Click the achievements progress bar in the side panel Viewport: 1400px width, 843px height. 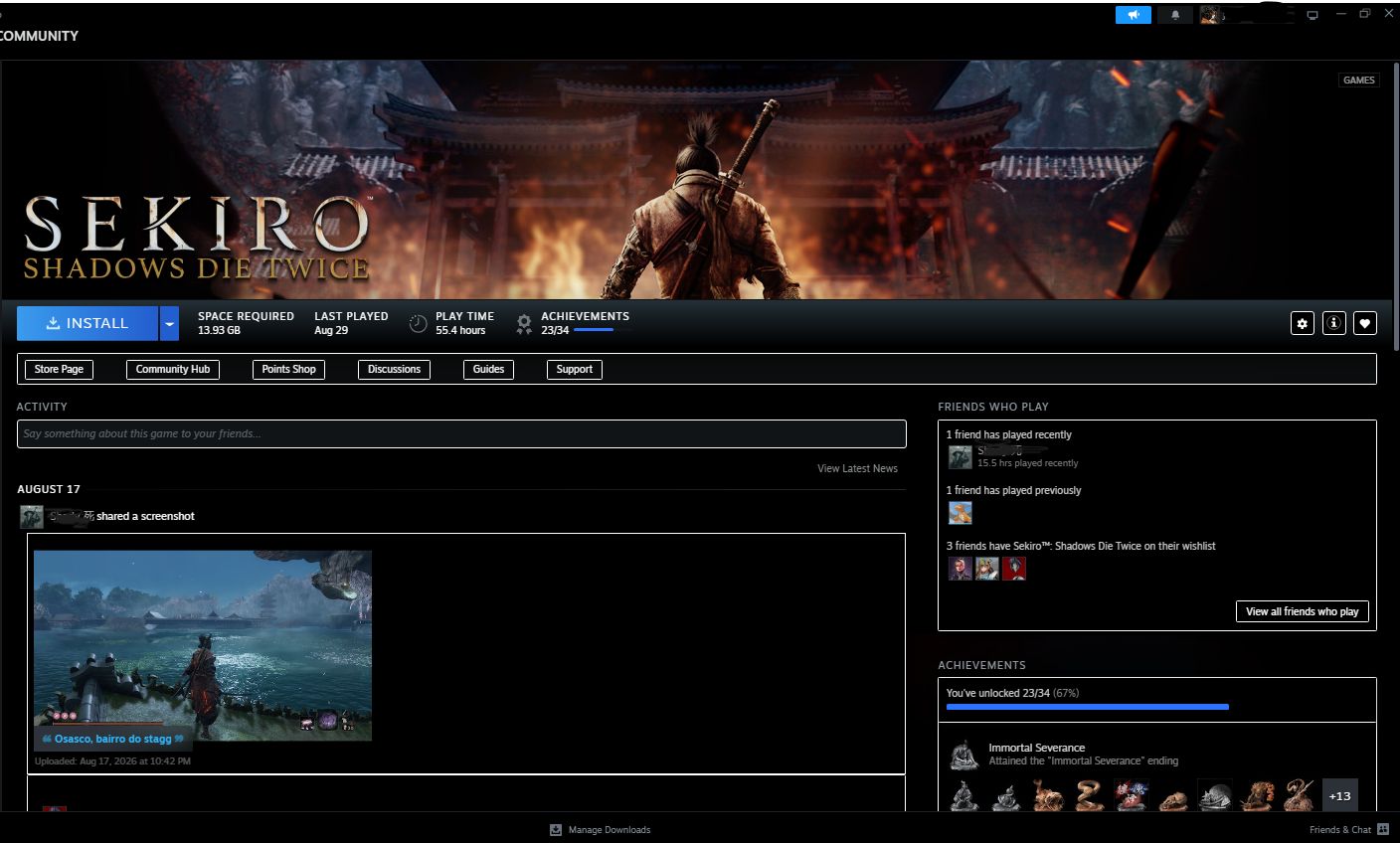pyautogui.click(x=1087, y=707)
